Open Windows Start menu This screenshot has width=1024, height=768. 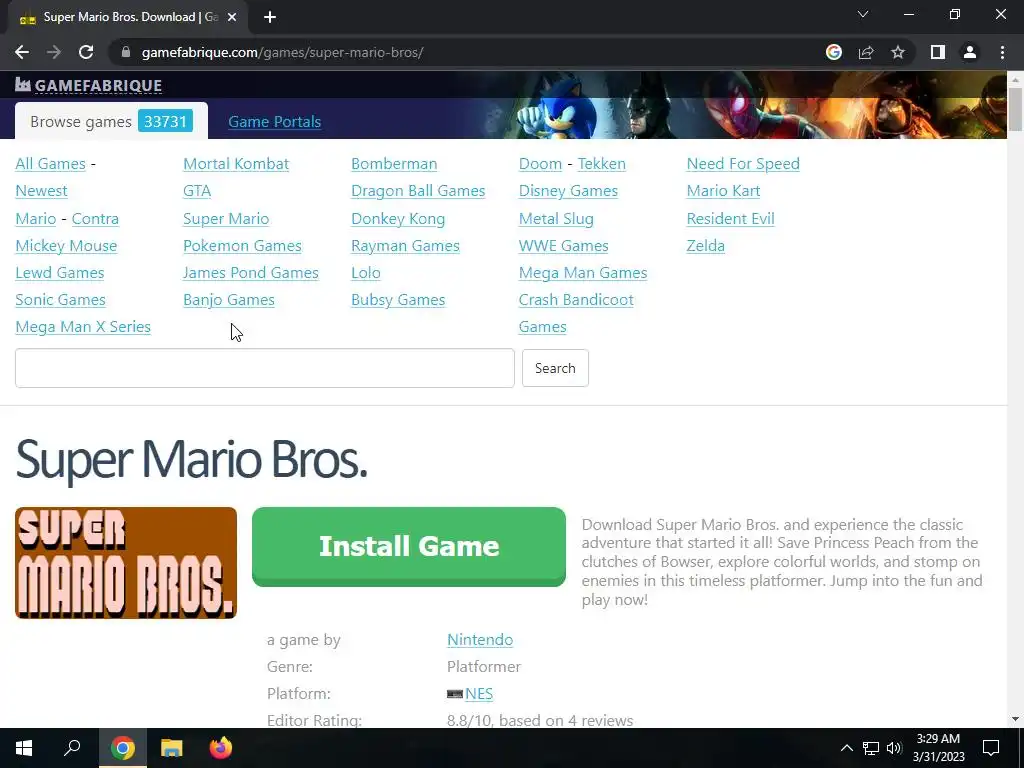click(x=24, y=748)
